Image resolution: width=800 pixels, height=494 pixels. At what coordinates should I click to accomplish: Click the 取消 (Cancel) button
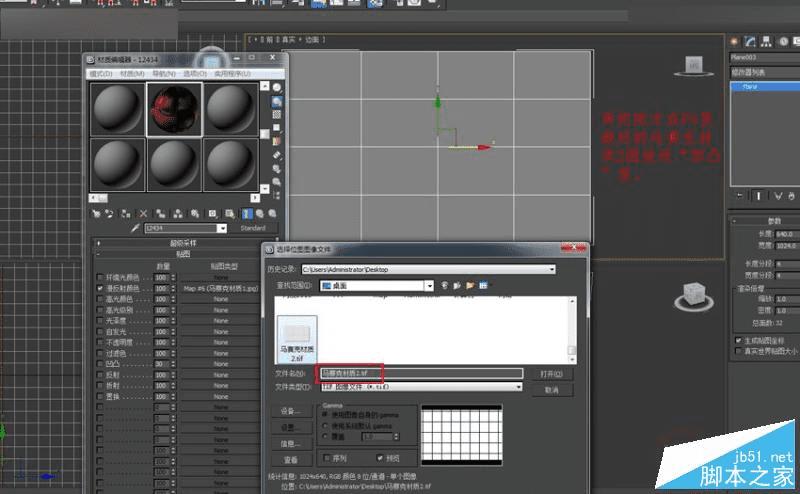coord(552,390)
